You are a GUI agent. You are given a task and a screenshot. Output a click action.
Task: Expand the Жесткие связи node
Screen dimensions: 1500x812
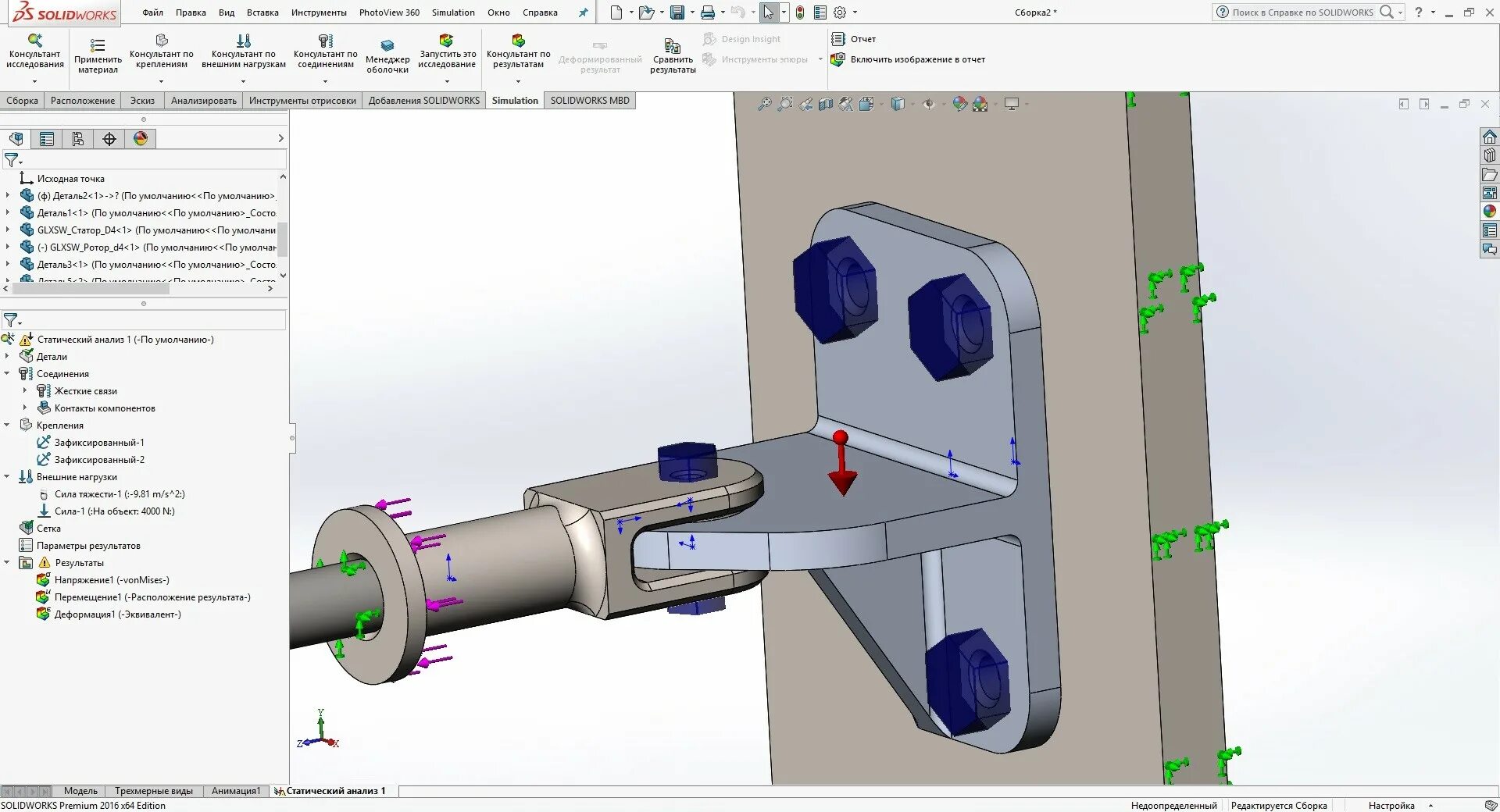(25, 390)
